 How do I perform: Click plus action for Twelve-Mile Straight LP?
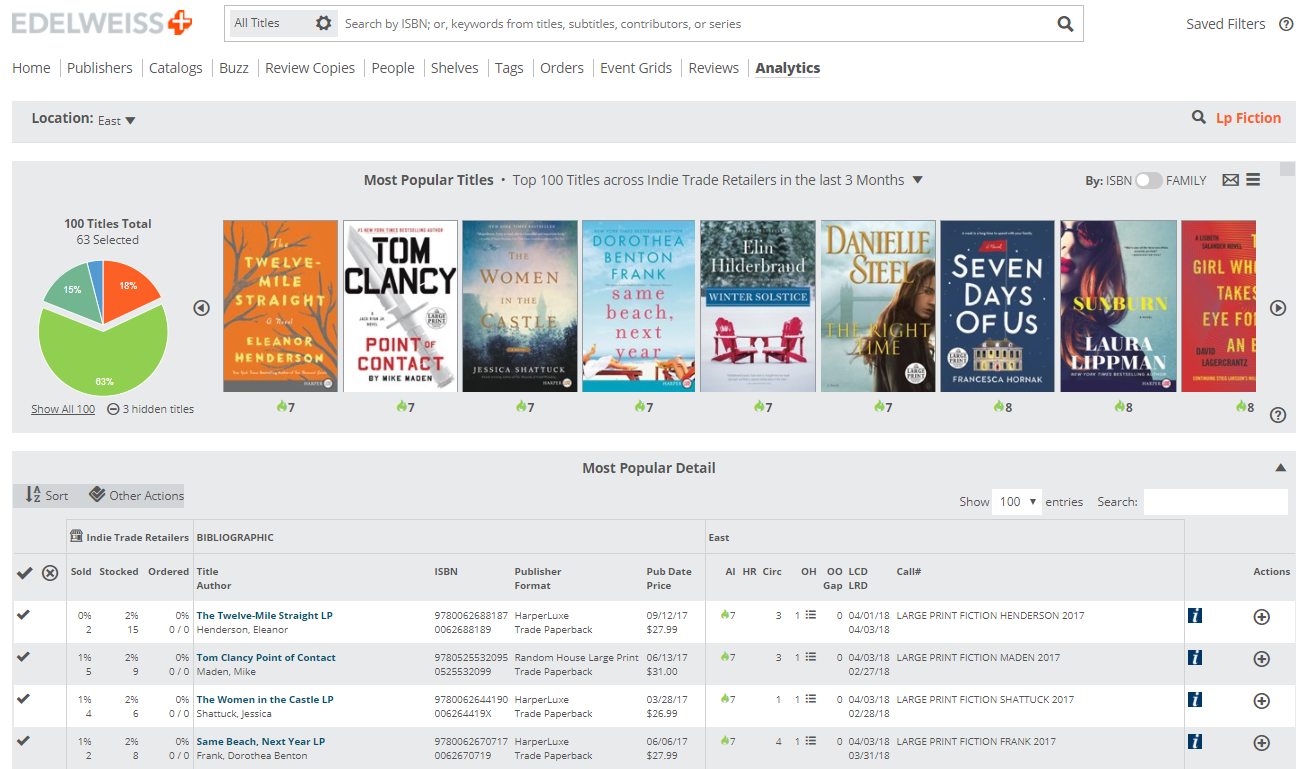(x=1261, y=617)
